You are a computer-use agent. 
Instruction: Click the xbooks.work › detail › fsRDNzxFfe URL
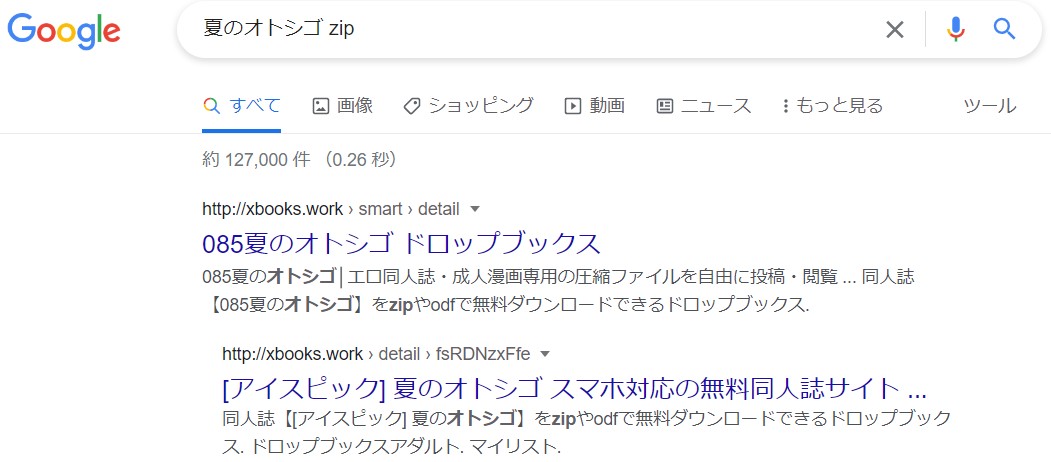click(376, 353)
